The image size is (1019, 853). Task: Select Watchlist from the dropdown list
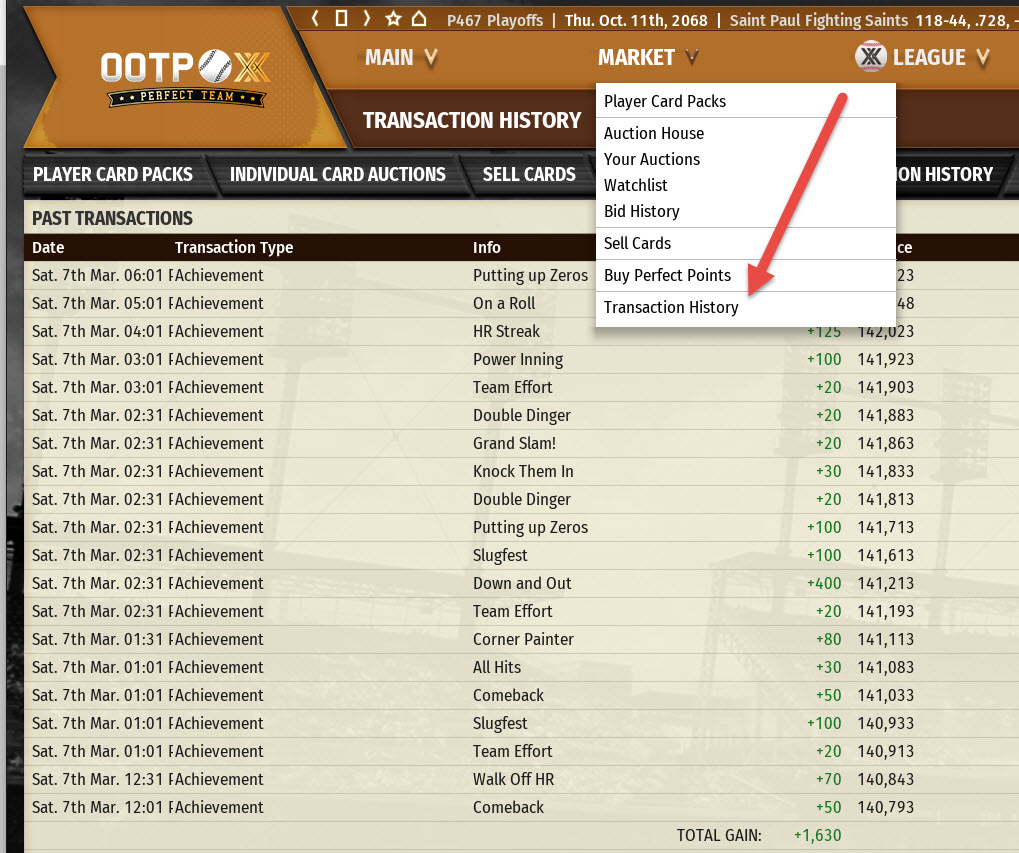636,185
